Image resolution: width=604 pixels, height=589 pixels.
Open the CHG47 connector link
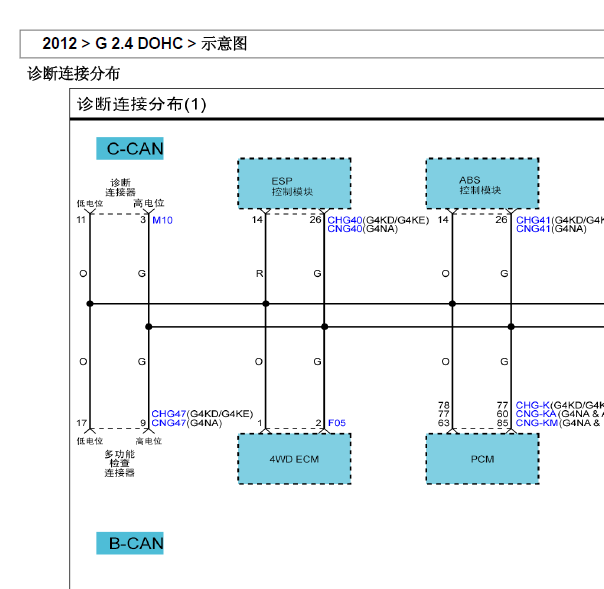(169, 414)
